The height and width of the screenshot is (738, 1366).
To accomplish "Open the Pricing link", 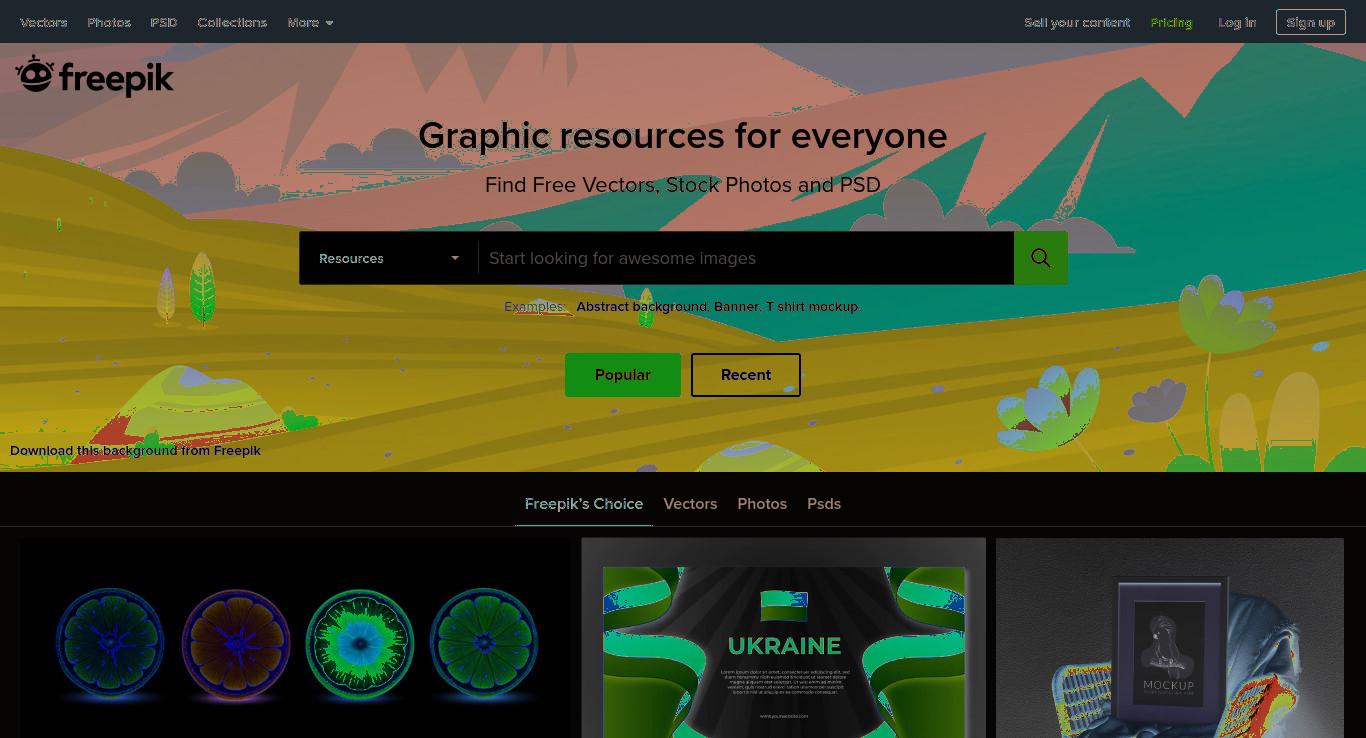I will click(1171, 22).
